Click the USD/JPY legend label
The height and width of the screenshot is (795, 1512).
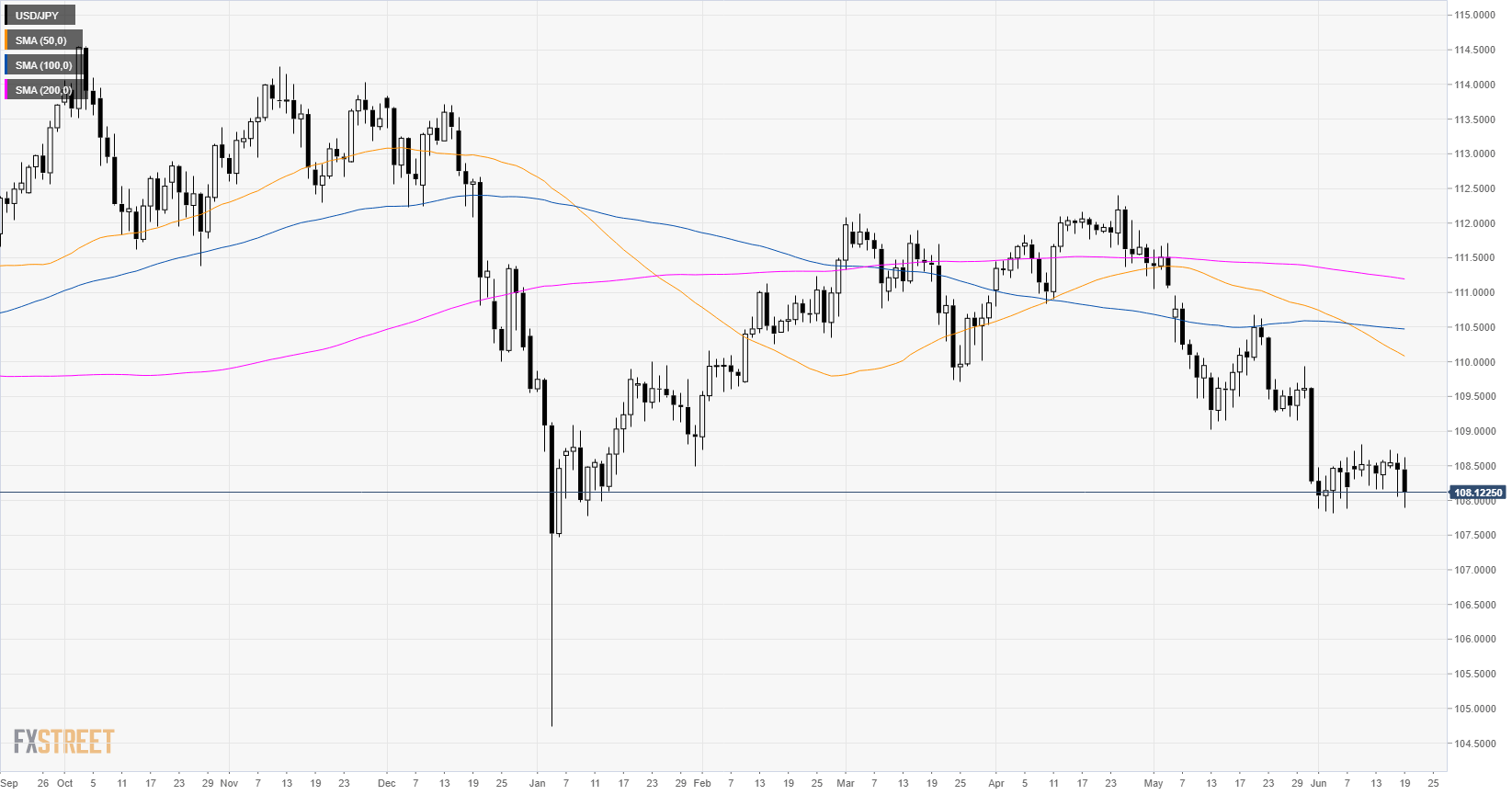[x=37, y=16]
